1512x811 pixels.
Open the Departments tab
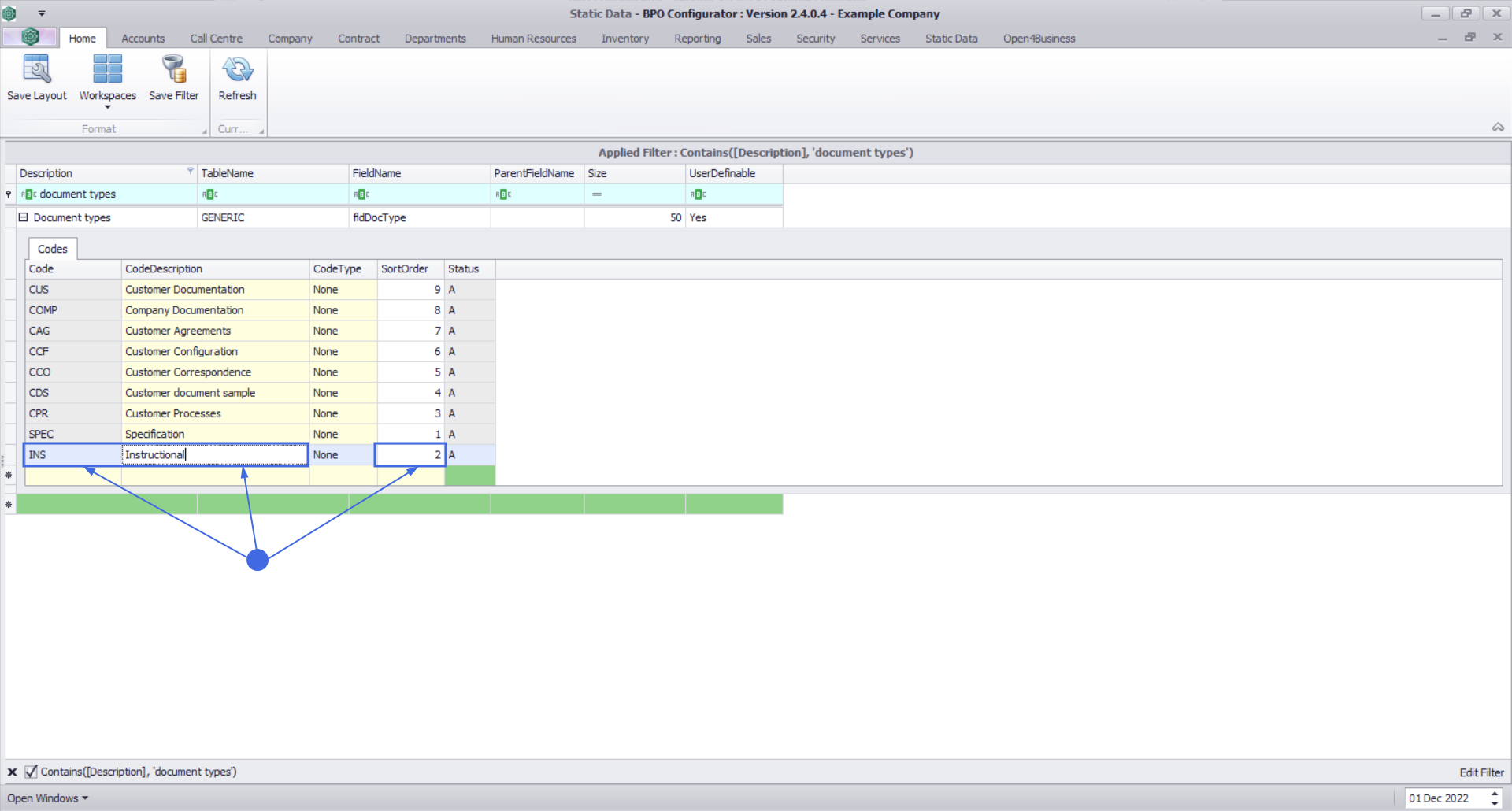click(x=435, y=38)
